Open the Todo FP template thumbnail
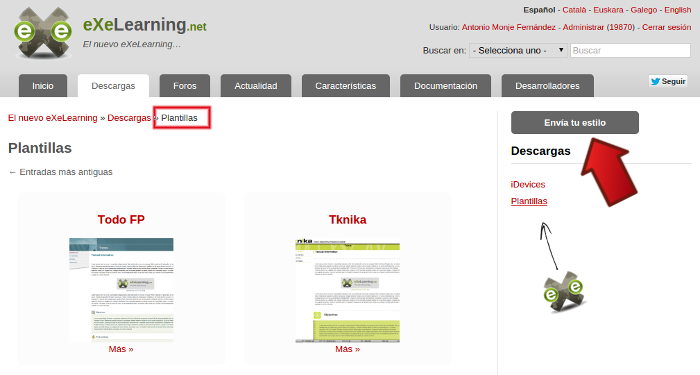 click(121, 290)
